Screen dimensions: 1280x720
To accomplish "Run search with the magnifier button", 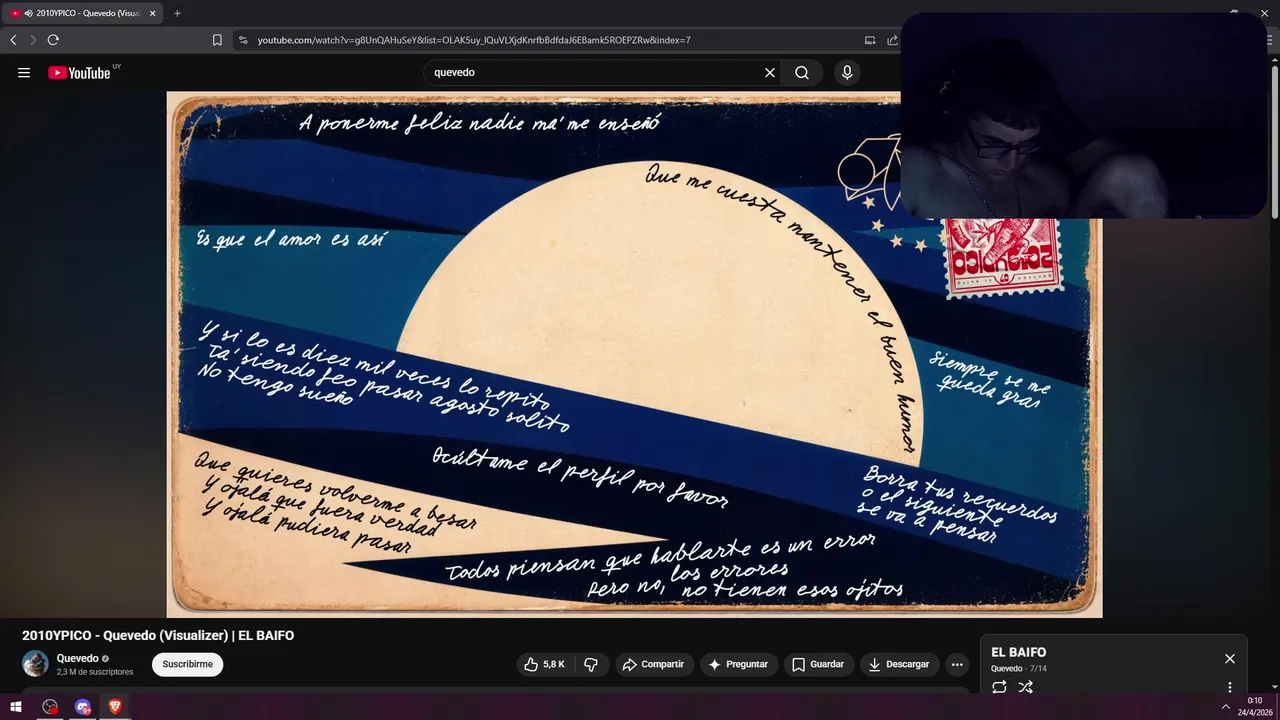I will (802, 72).
